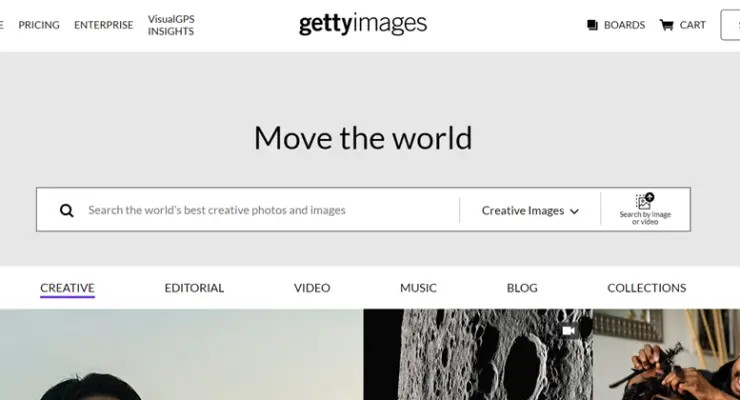Select the Music tab
Screen dimensions: 740x400
pos(418,288)
